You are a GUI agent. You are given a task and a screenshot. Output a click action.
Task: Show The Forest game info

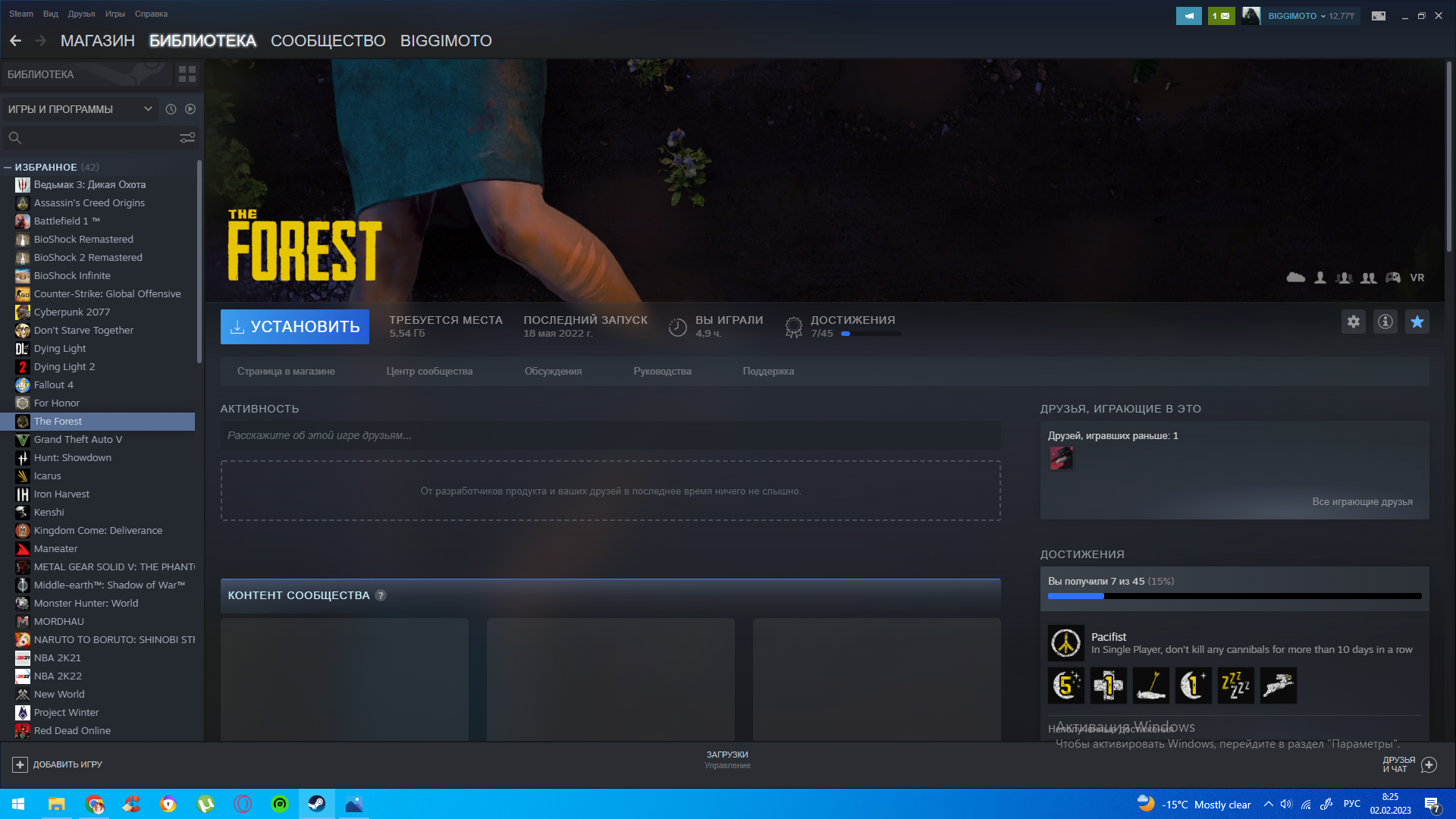click(1385, 322)
